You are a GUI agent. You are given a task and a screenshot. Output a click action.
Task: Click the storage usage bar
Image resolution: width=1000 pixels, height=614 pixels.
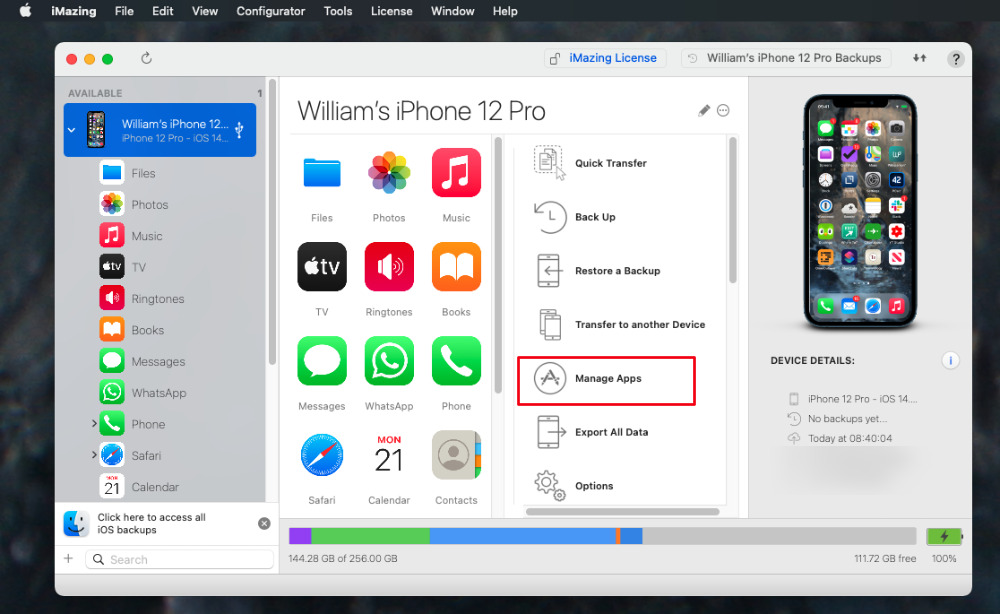(603, 536)
